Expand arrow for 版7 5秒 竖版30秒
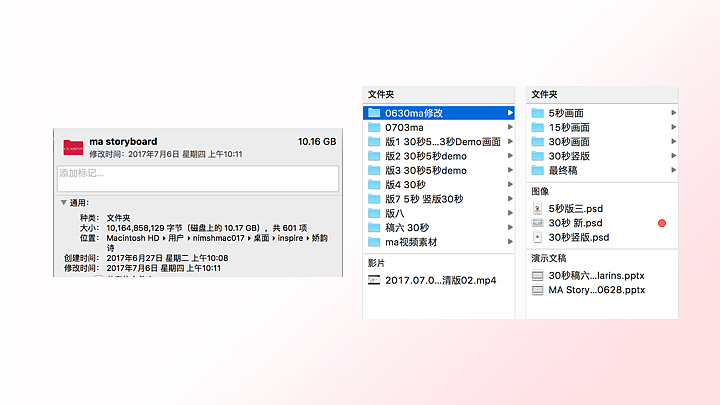 510,198
